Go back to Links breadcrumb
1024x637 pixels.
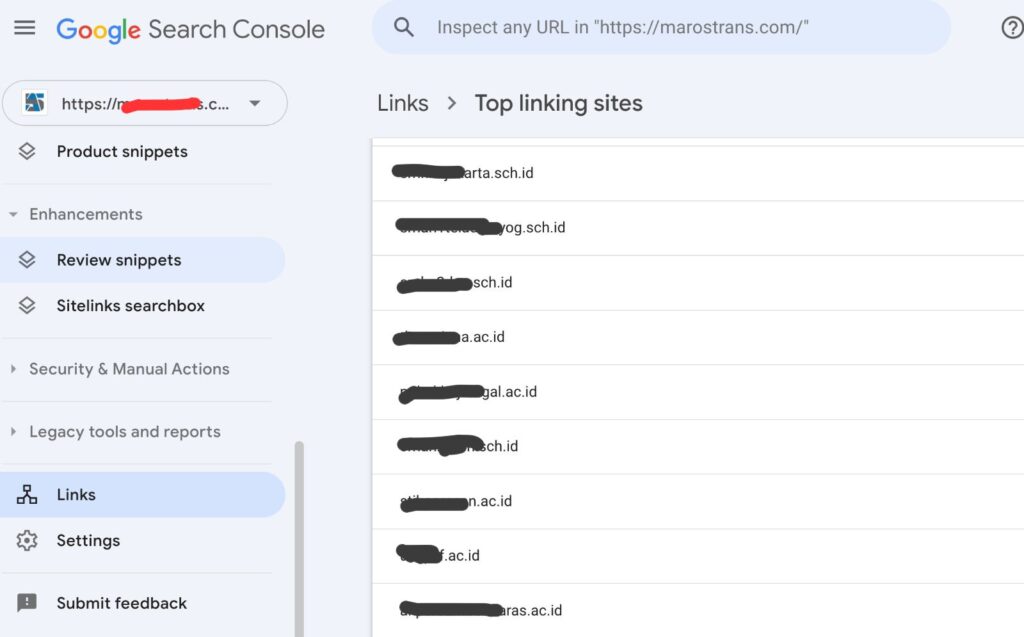point(403,103)
